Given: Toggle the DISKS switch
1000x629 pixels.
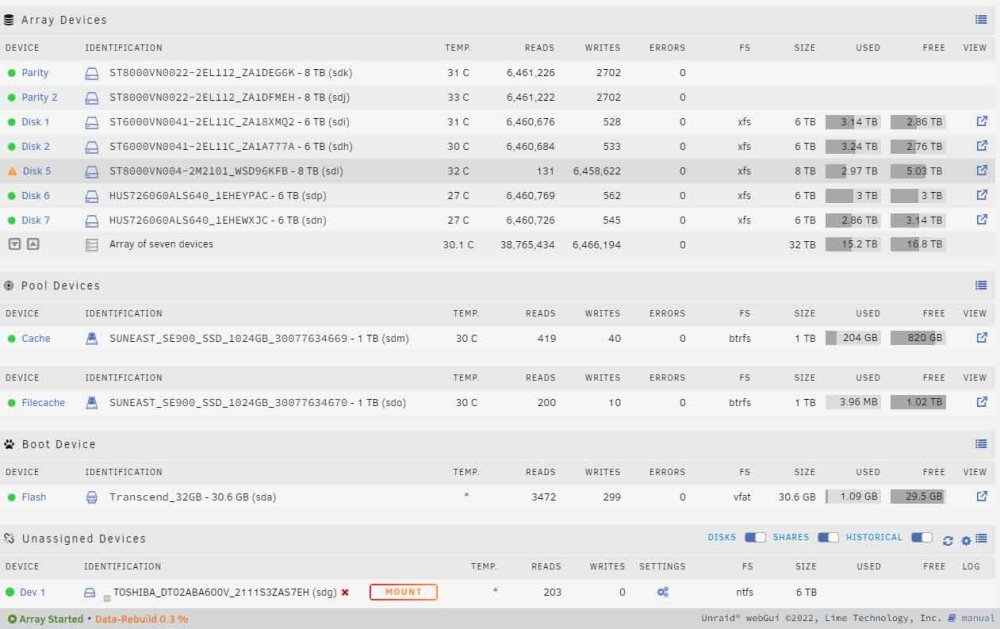Looking at the screenshot, I should tap(755, 537).
